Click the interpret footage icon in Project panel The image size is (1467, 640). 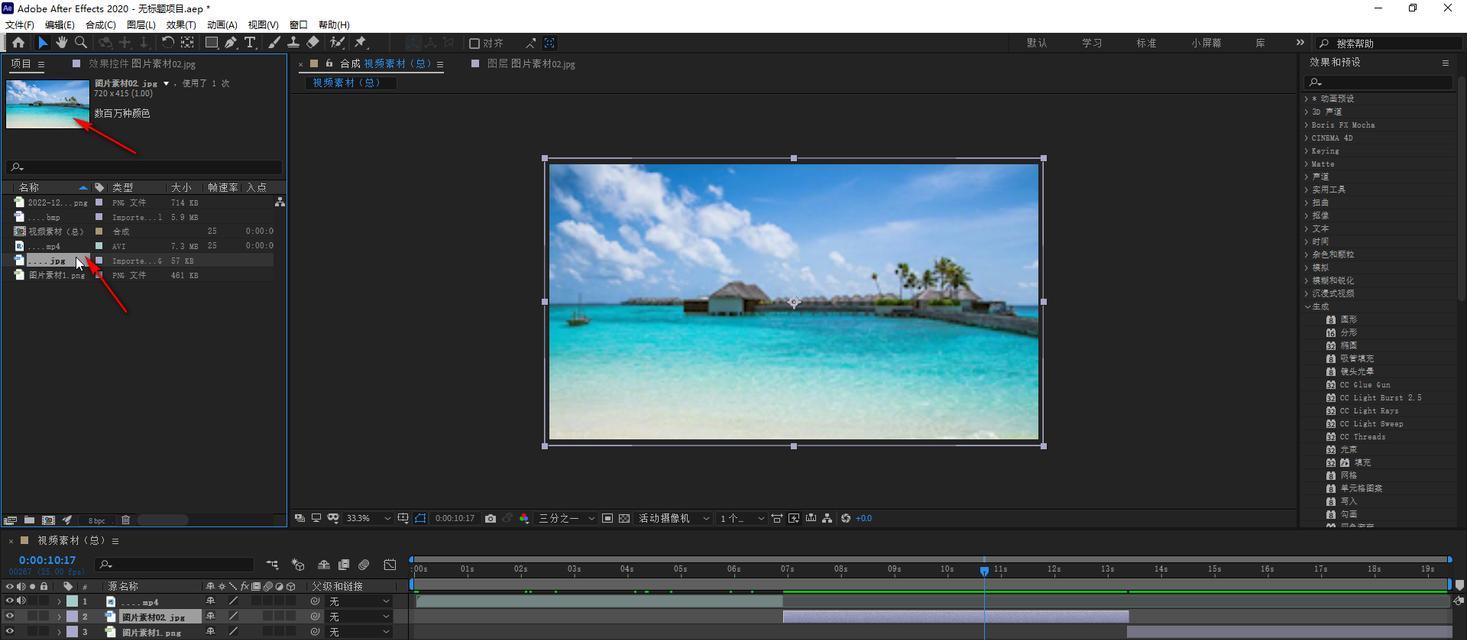pos(11,520)
